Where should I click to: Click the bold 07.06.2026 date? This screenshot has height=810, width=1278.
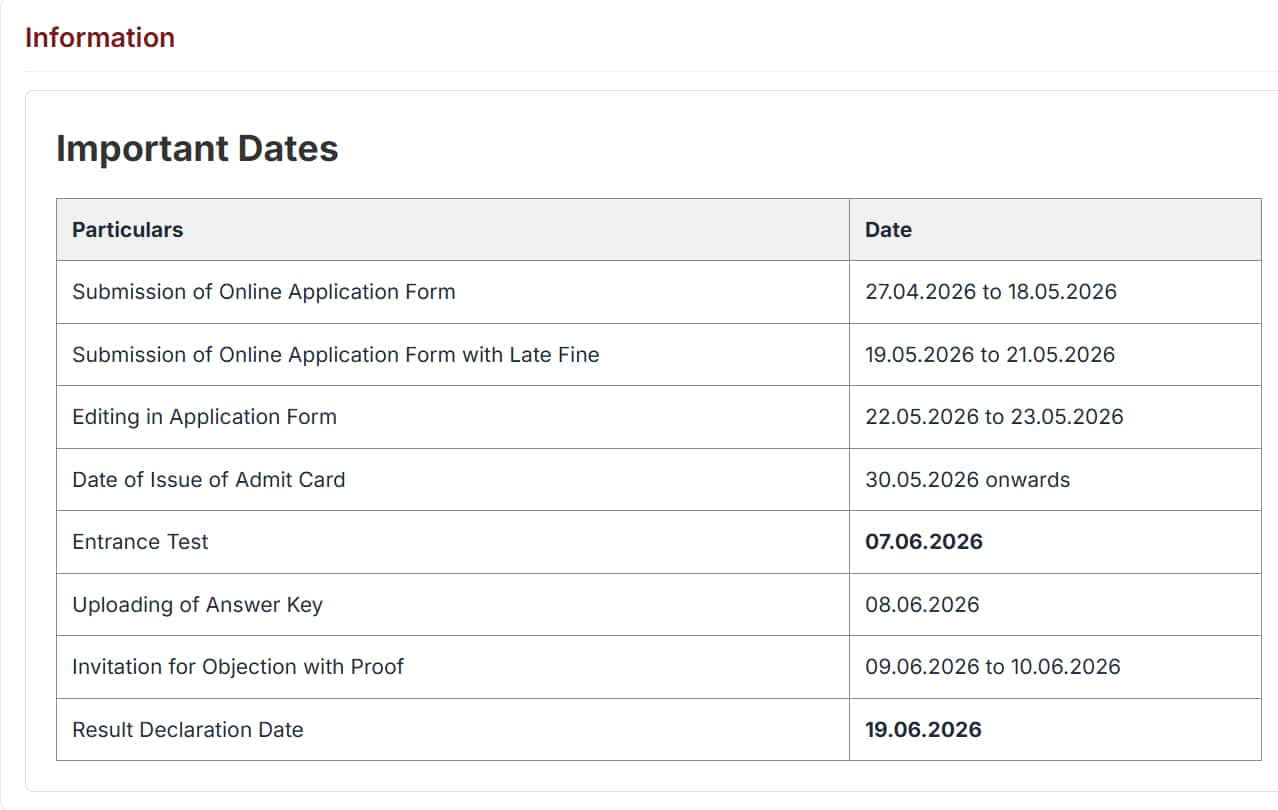924,542
